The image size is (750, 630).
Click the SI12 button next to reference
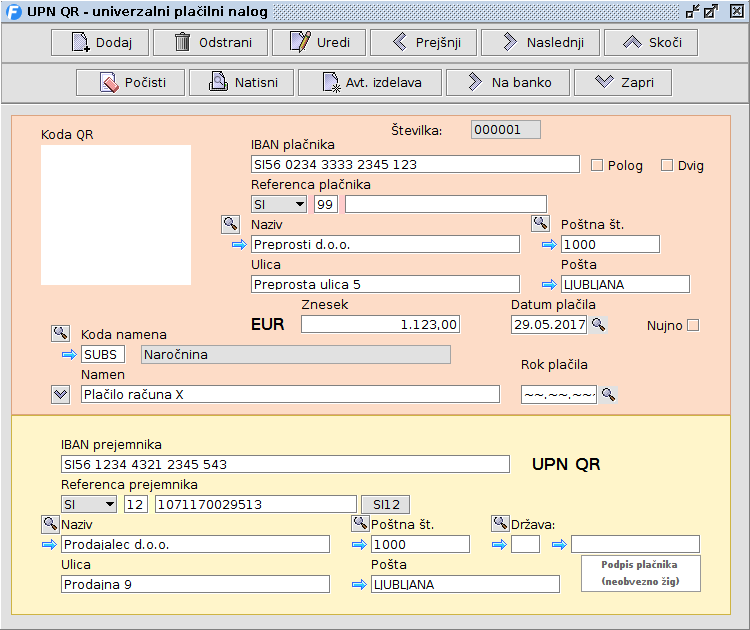385,504
